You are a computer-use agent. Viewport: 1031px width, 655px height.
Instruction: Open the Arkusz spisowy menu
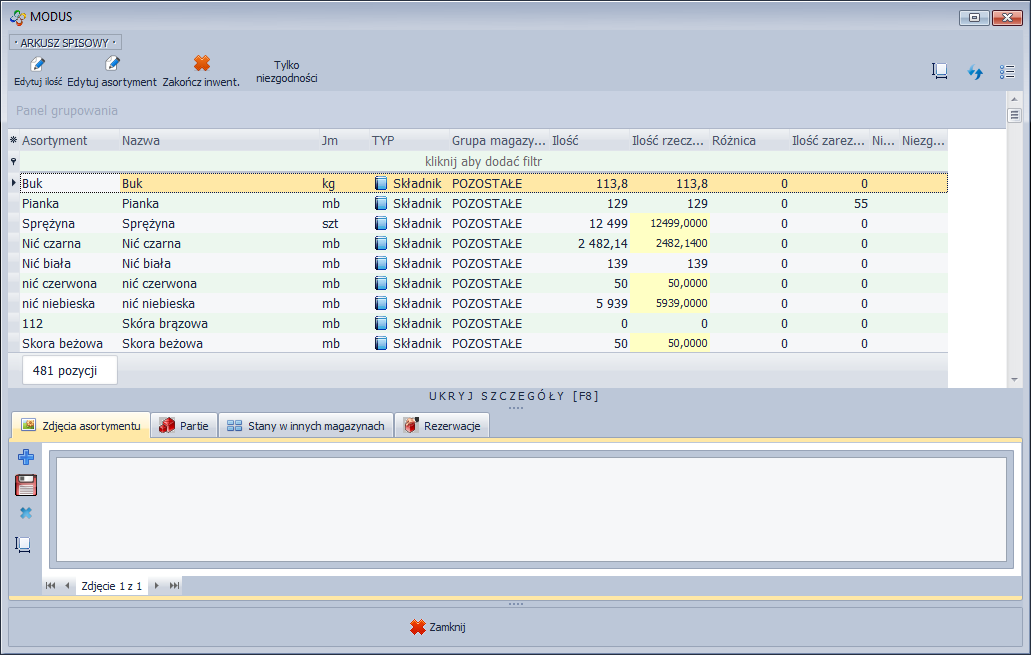tap(65, 43)
